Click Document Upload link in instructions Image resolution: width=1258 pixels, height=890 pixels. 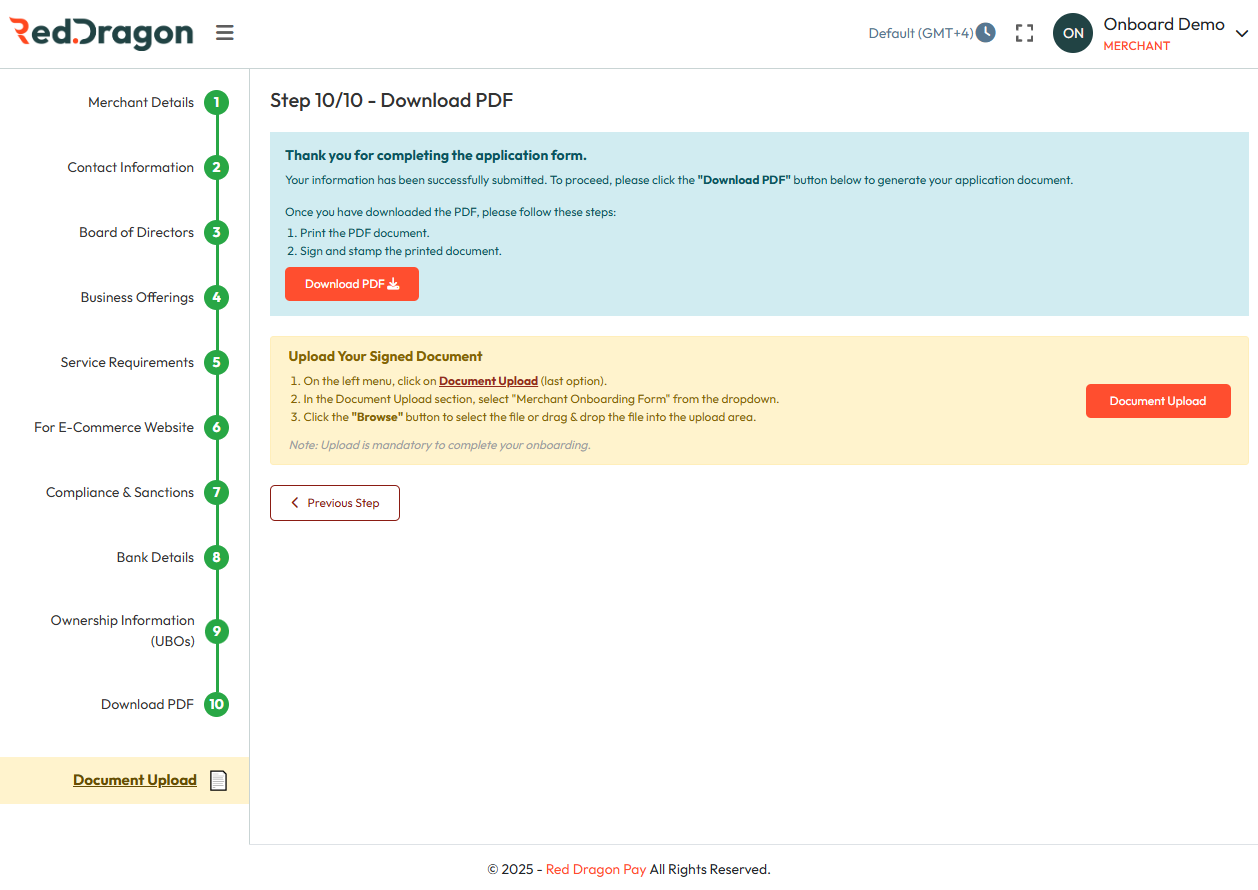click(x=488, y=381)
